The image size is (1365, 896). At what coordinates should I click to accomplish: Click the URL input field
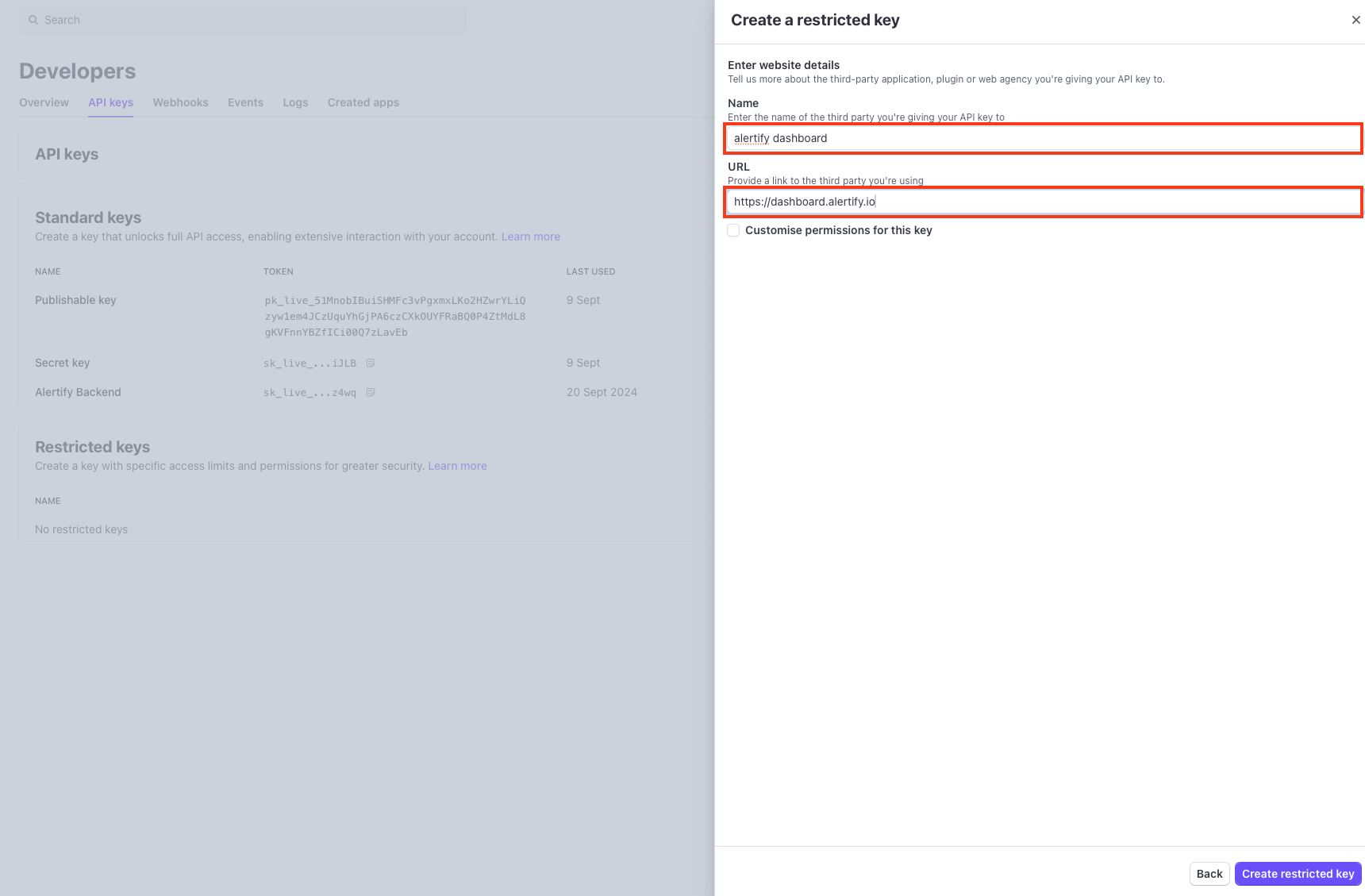pos(1043,202)
